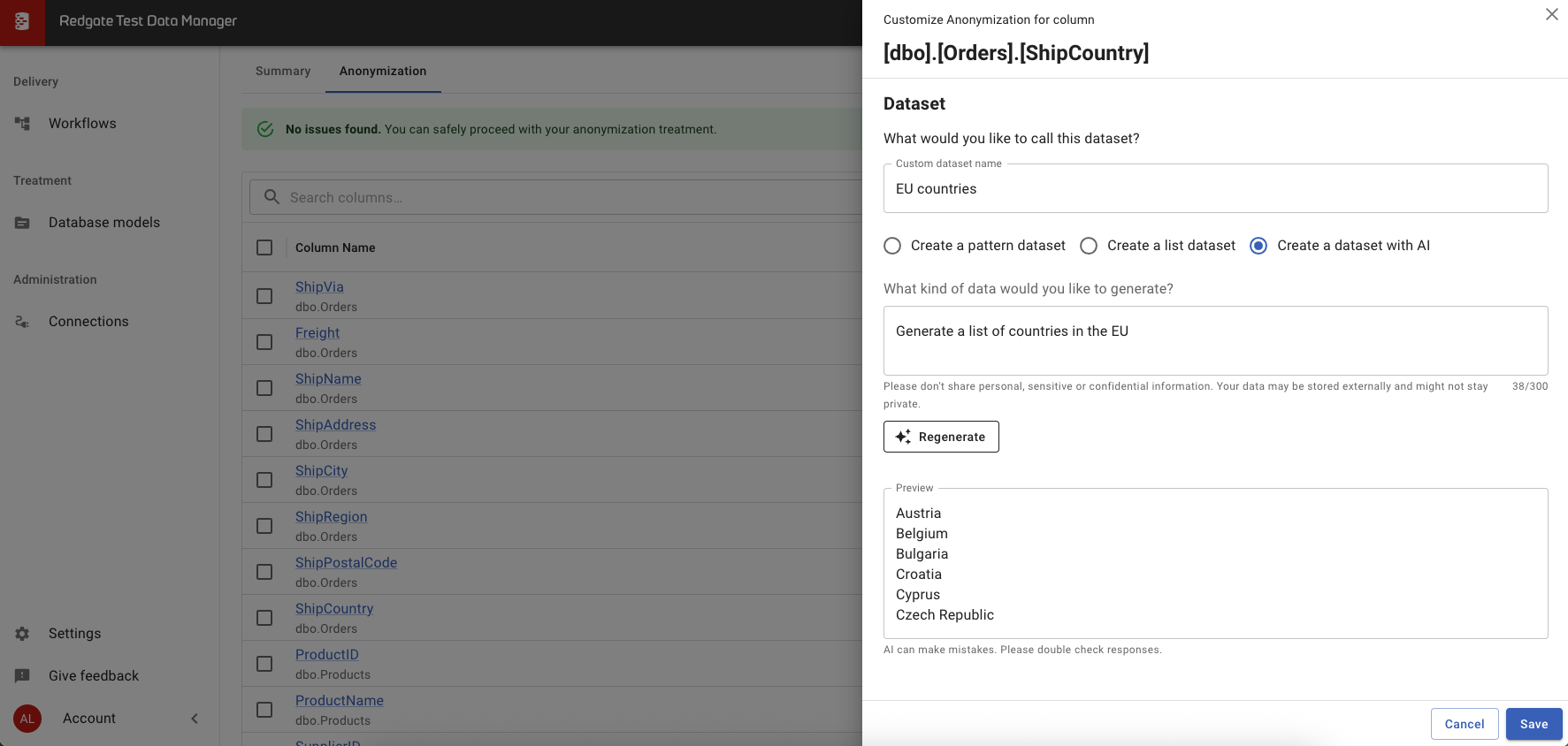This screenshot has width=1568, height=746.
Task: Click the Redgate logo icon
Action: pyautogui.click(x=22, y=22)
